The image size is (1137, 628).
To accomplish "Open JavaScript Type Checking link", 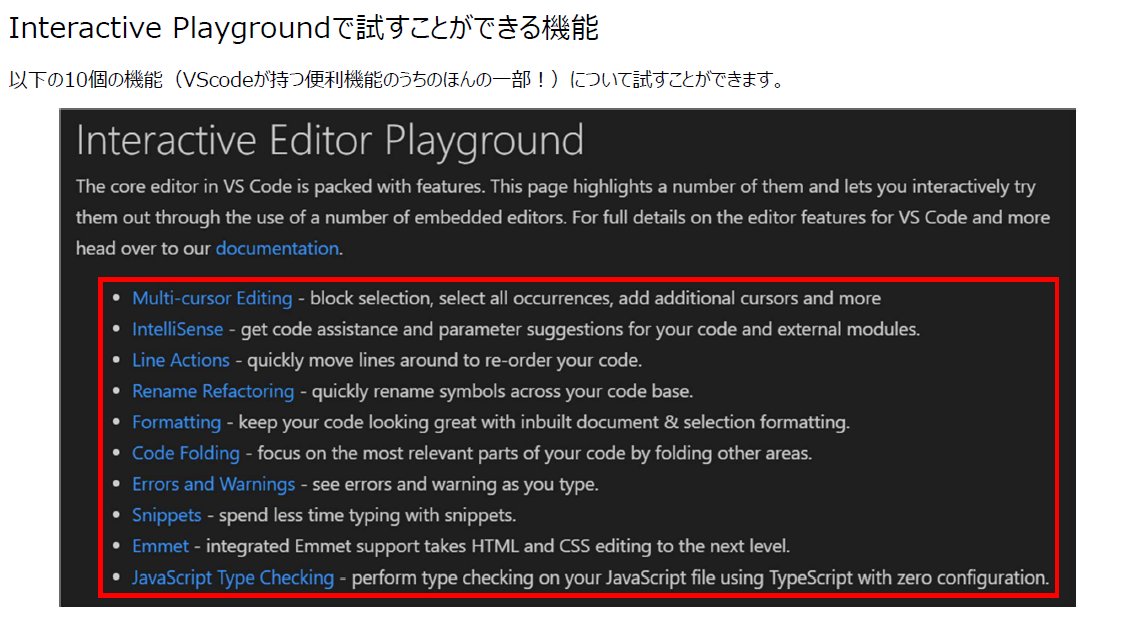I will pyautogui.click(x=233, y=578).
